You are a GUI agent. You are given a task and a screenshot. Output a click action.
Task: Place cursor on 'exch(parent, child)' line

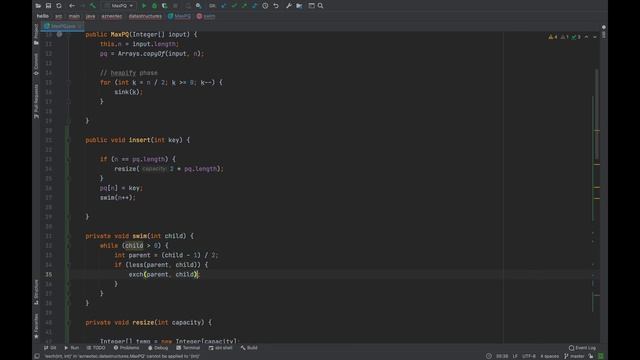(164, 275)
